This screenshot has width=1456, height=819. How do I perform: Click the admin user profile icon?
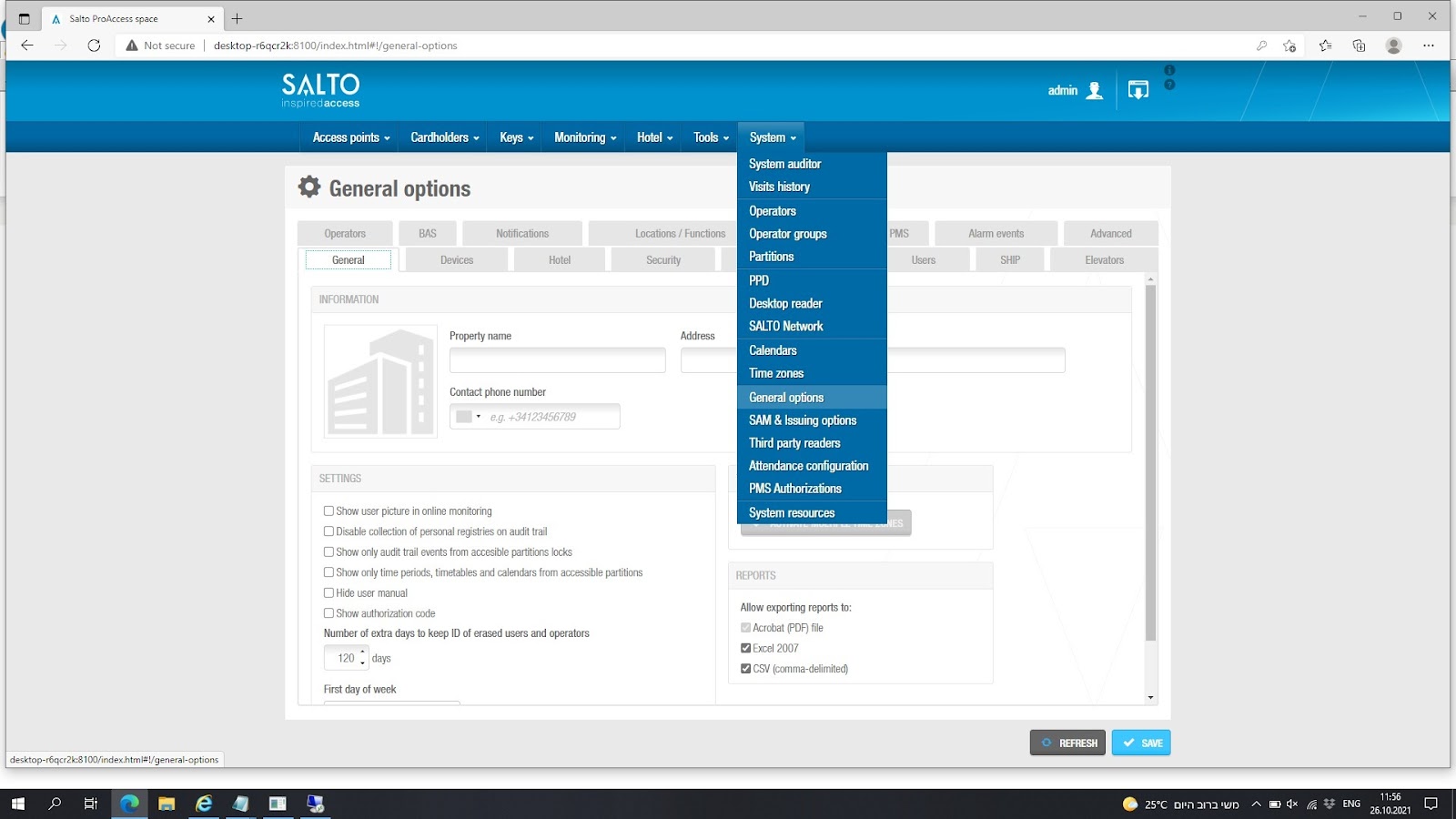1095,90
